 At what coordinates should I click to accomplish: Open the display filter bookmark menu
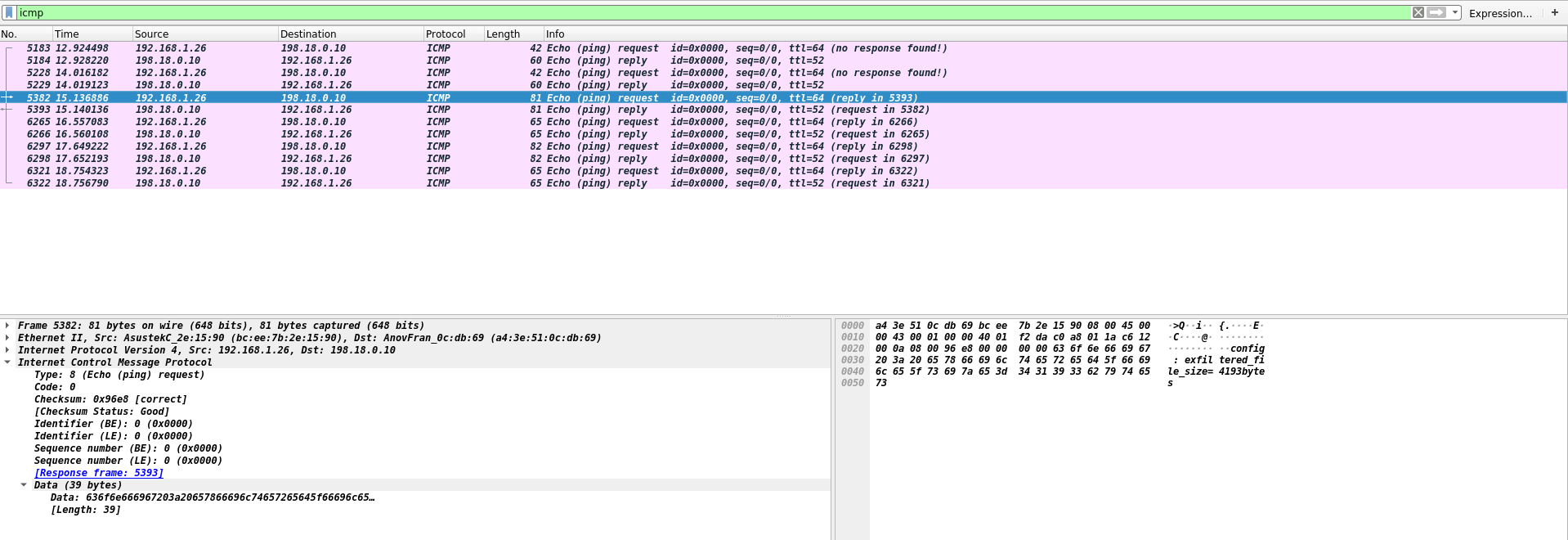(x=9, y=13)
